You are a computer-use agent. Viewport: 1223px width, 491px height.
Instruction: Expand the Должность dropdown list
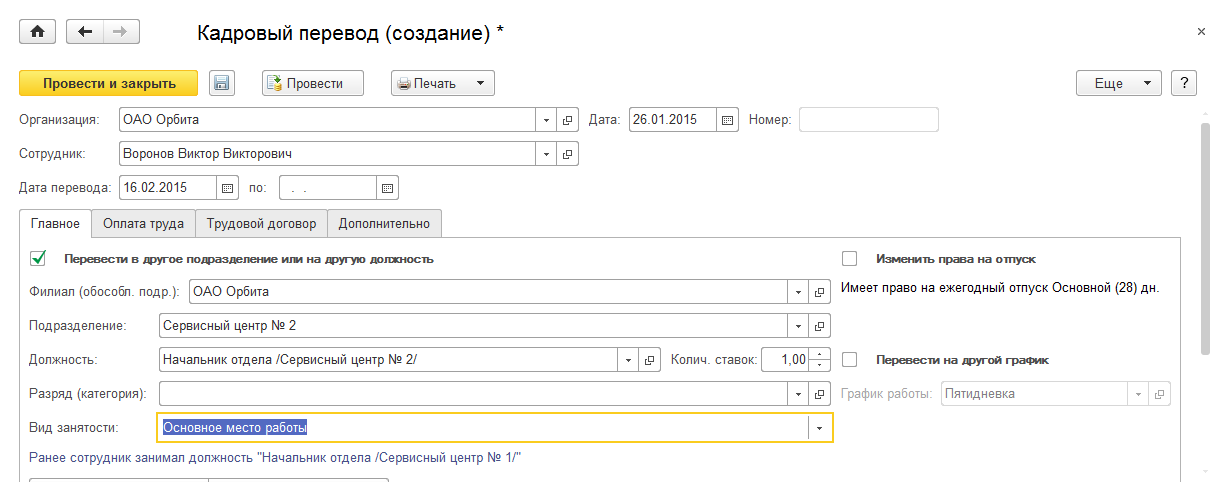coord(628,360)
